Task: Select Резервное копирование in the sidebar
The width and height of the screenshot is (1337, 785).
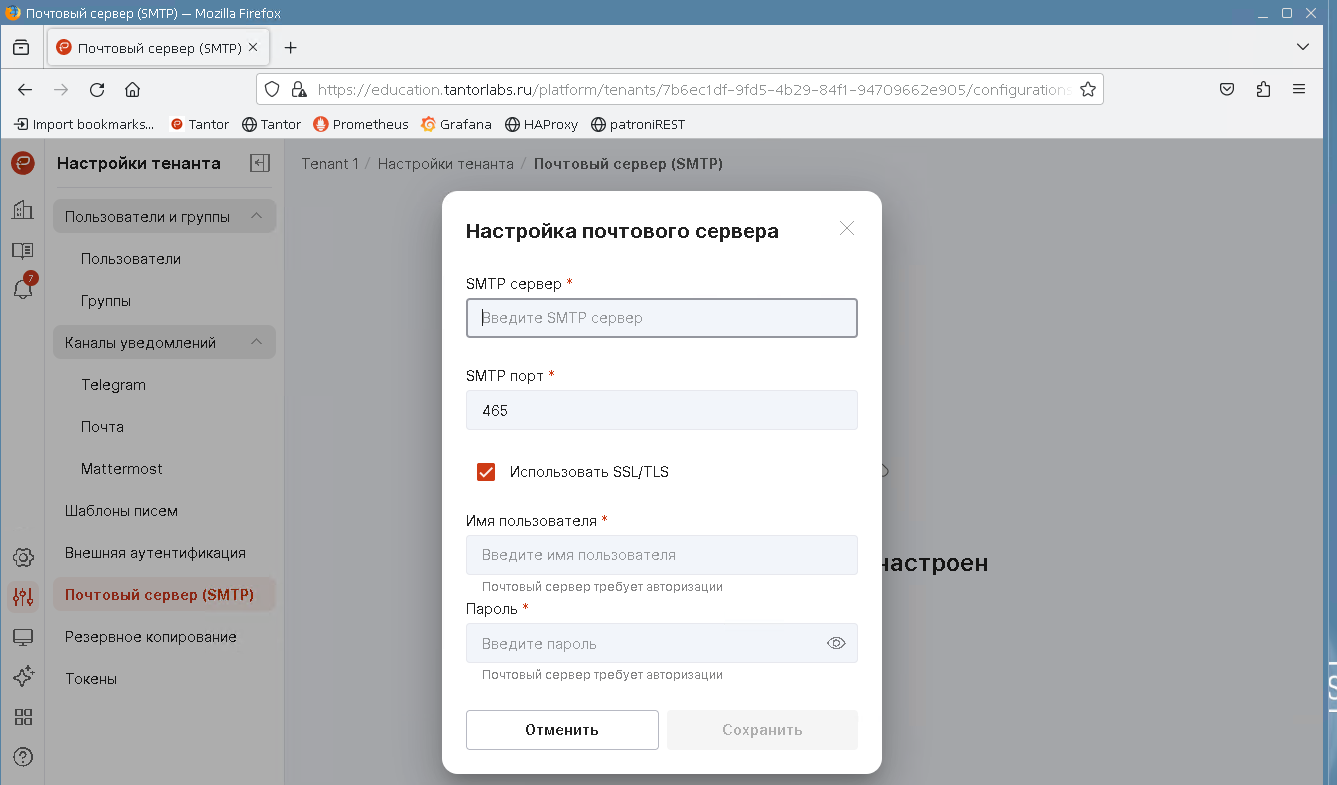Action: point(150,637)
